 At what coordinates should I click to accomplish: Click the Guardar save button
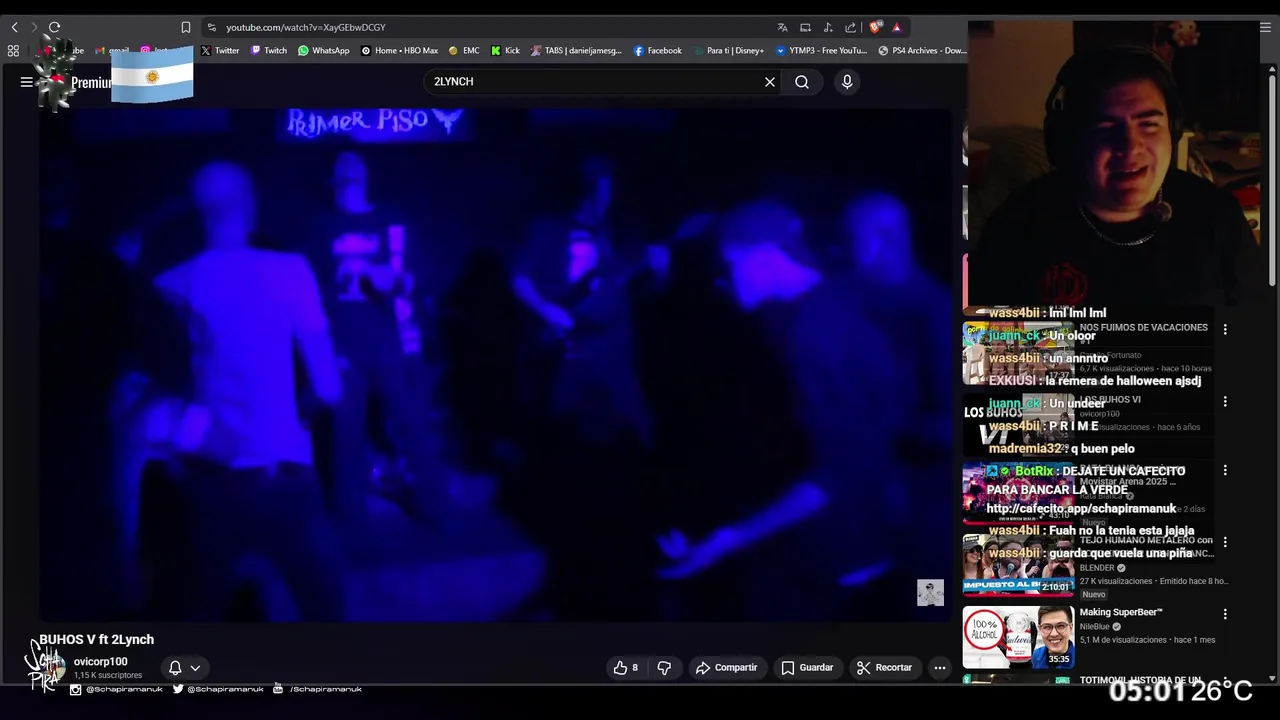[807, 667]
